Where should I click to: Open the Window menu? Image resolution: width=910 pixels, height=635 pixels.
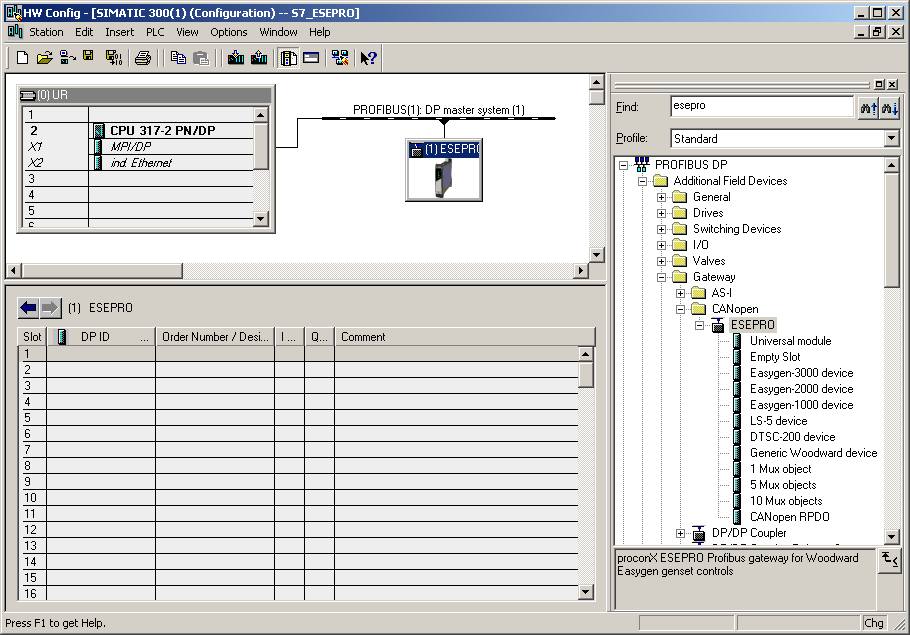tap(278, 32)
